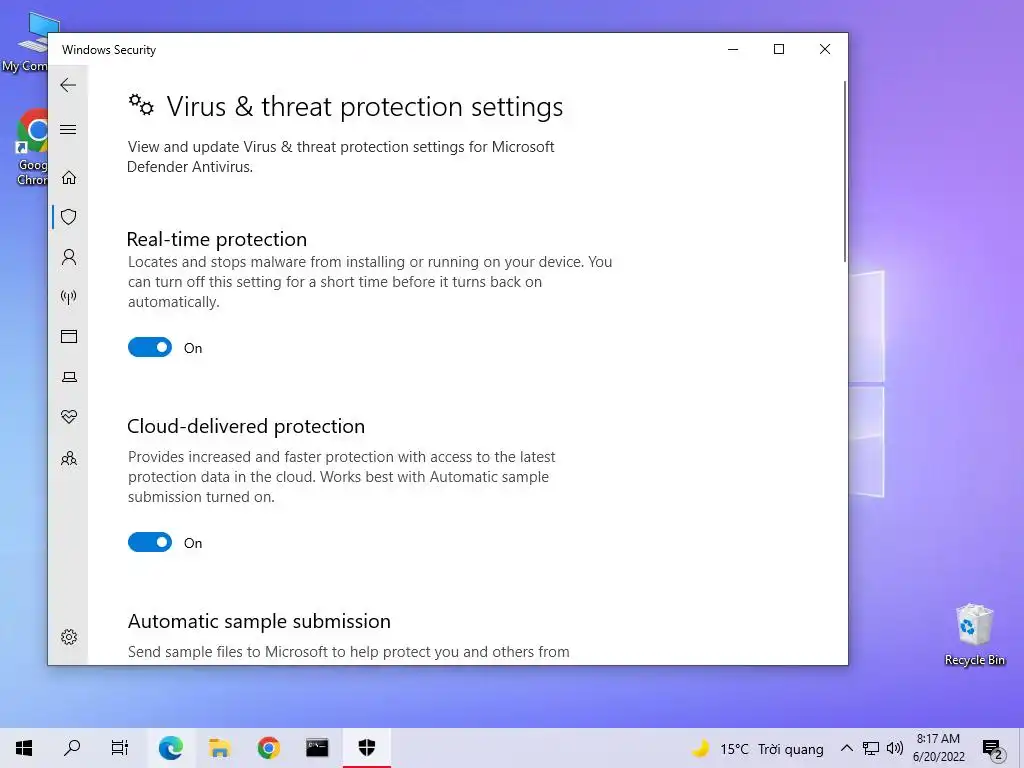Click the Cloud-delivered protection heading
Image resolution: width=1024 pixels, height=768 pixels.
[x=246, y=426]
